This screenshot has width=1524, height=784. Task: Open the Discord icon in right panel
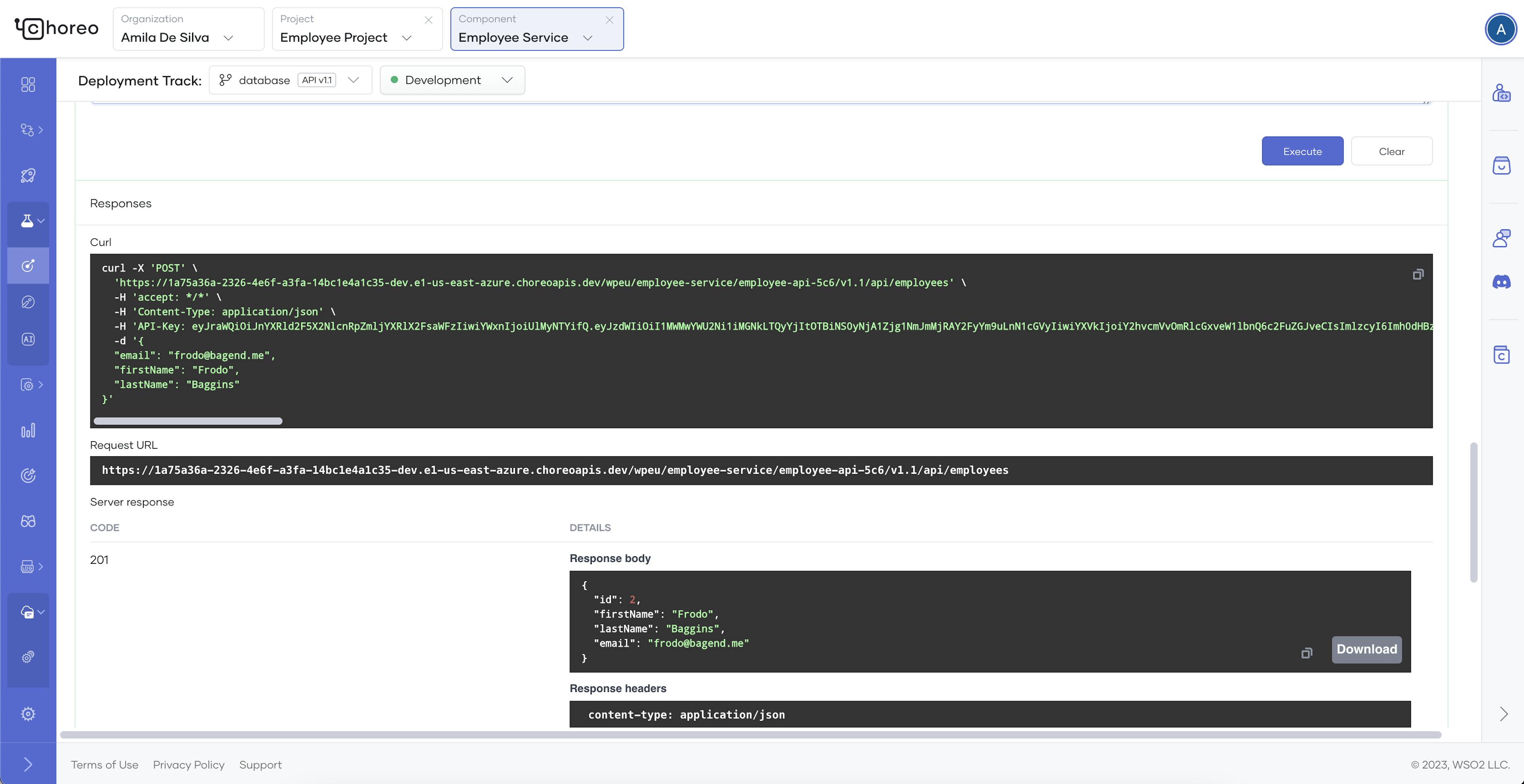[x=1501, y=282]
